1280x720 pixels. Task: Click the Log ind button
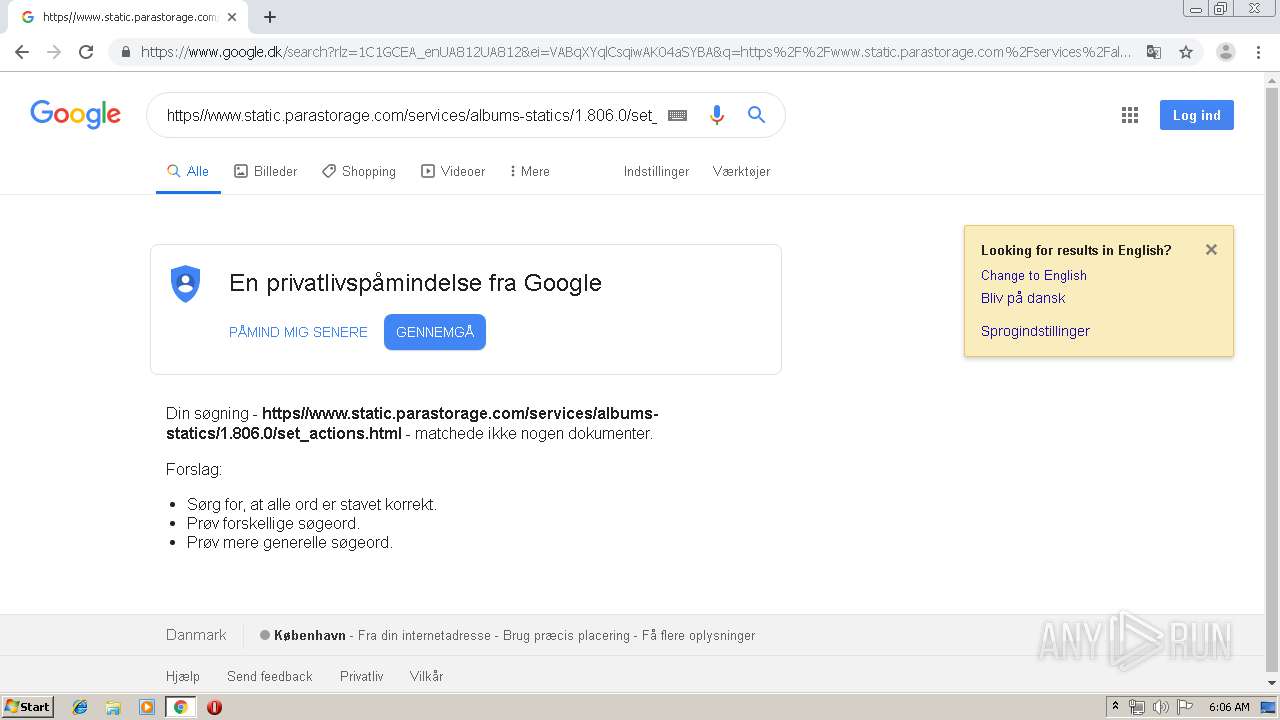[x=1197, y=115]
